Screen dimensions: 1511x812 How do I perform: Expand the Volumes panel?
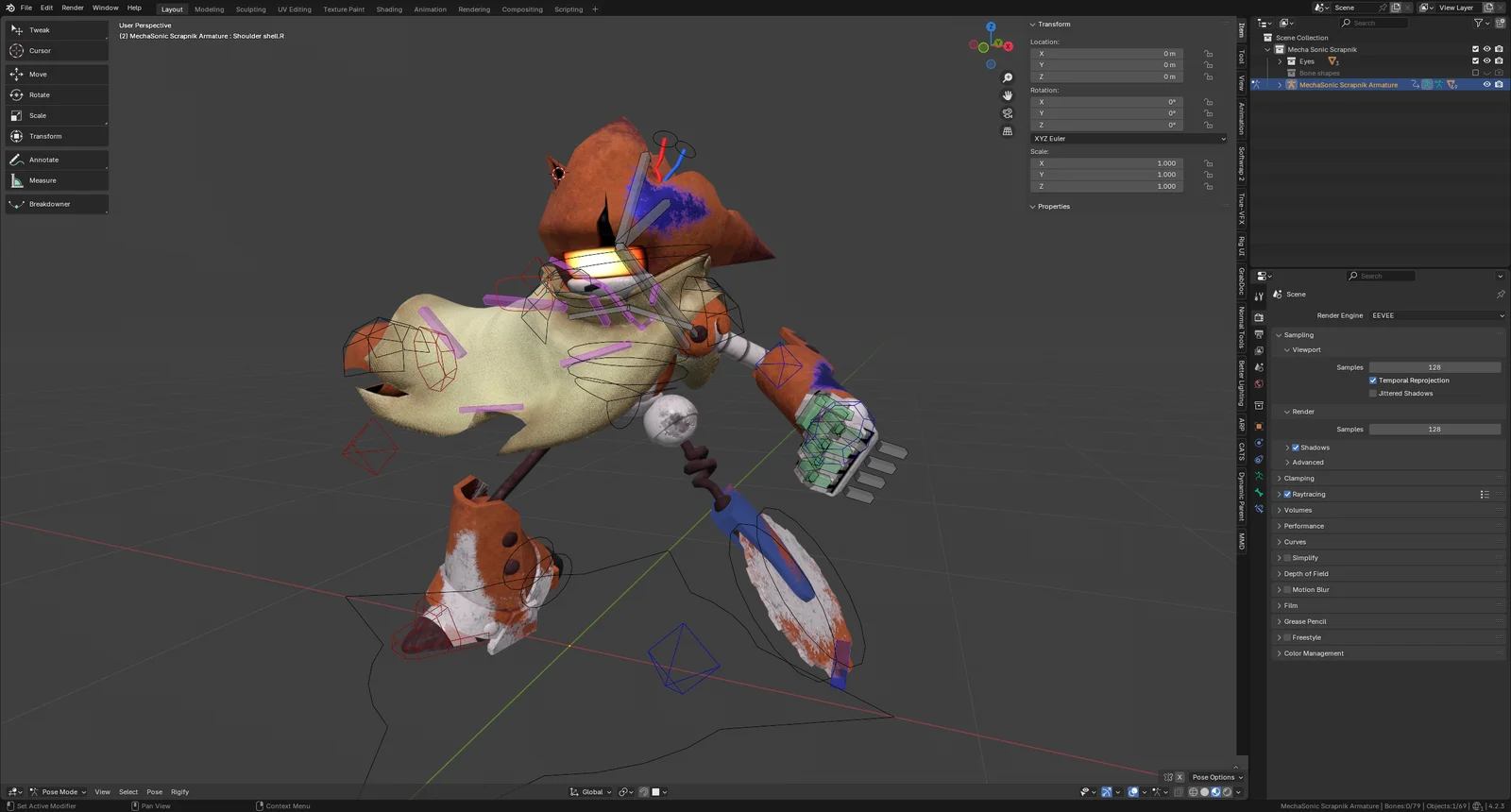(1298, 511)
